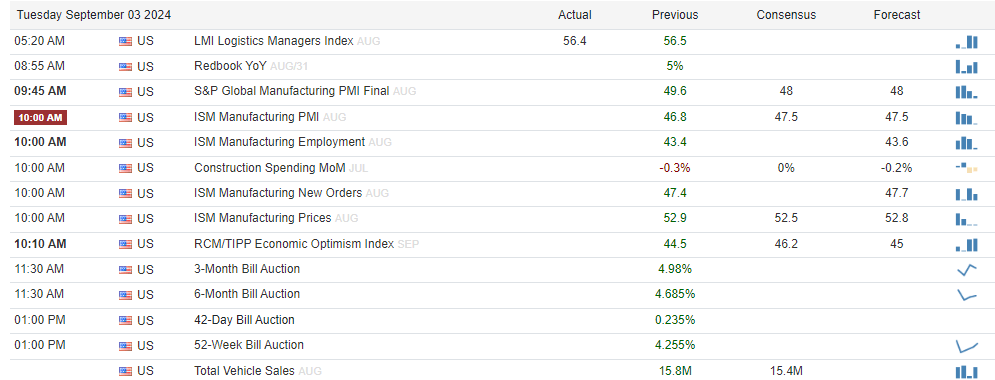Click previous value 0.235%

[x=675, y=320]
